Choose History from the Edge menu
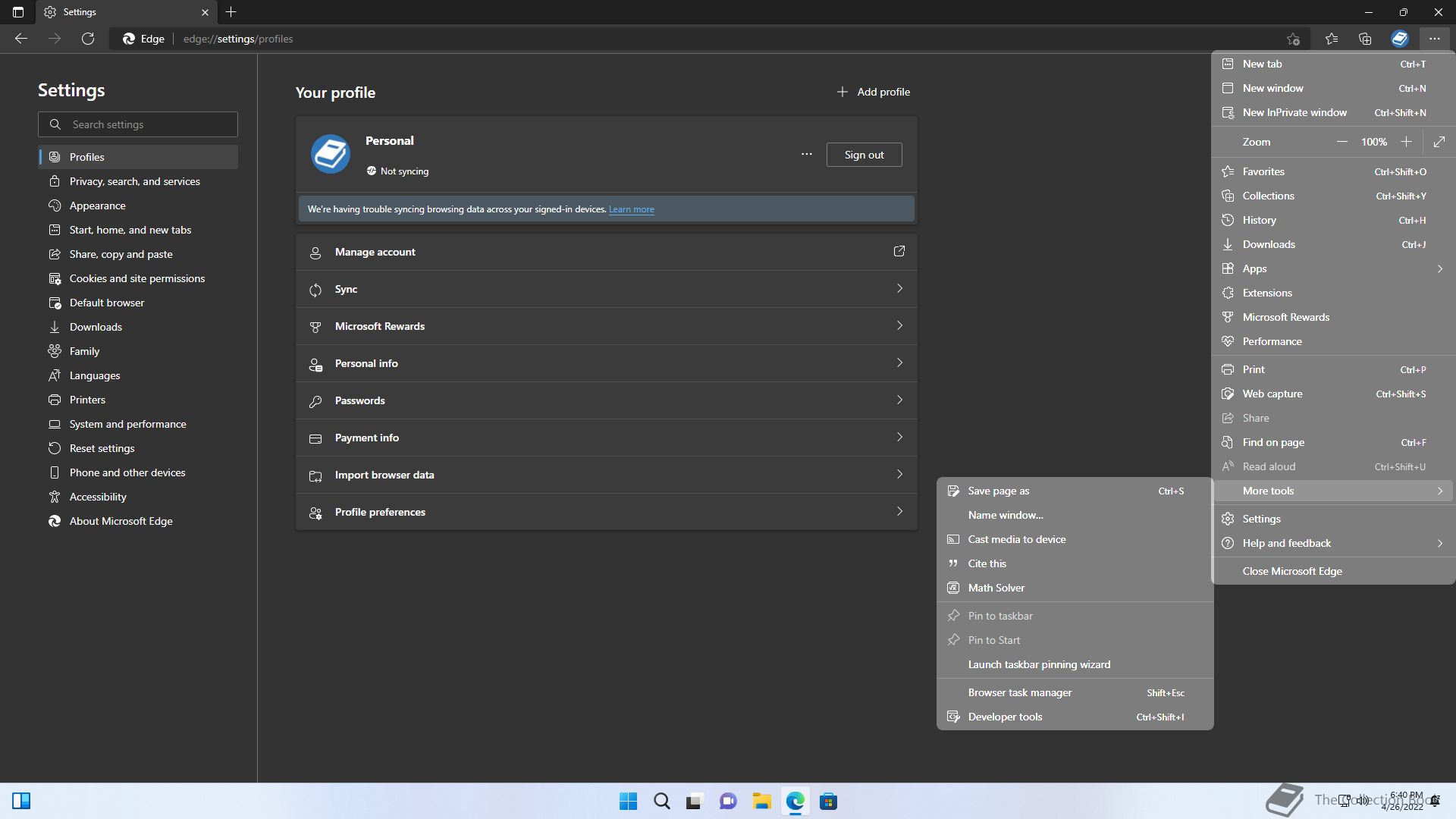This screenshot has width=1456, height=819. (x=1333, y=220)
